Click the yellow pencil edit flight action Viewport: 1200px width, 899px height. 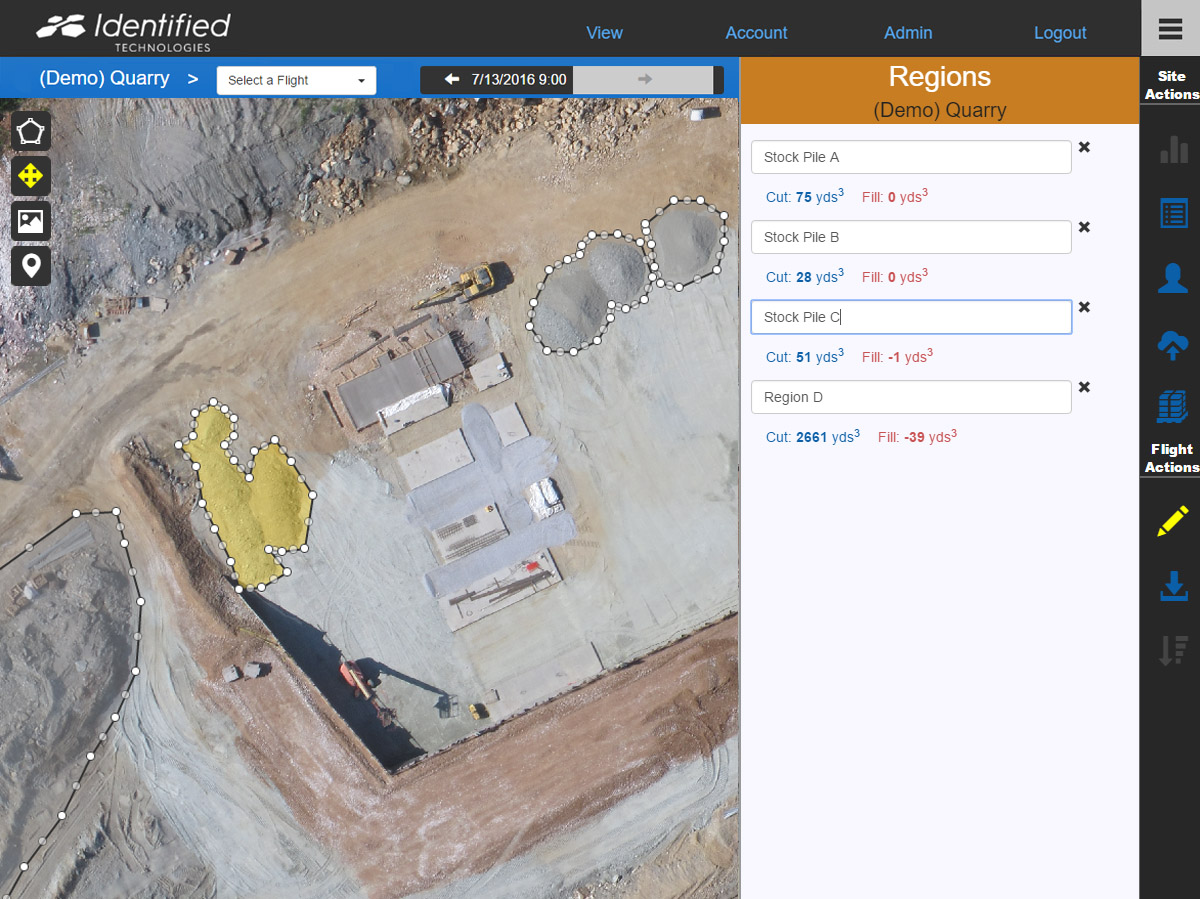coord(1172,521)
